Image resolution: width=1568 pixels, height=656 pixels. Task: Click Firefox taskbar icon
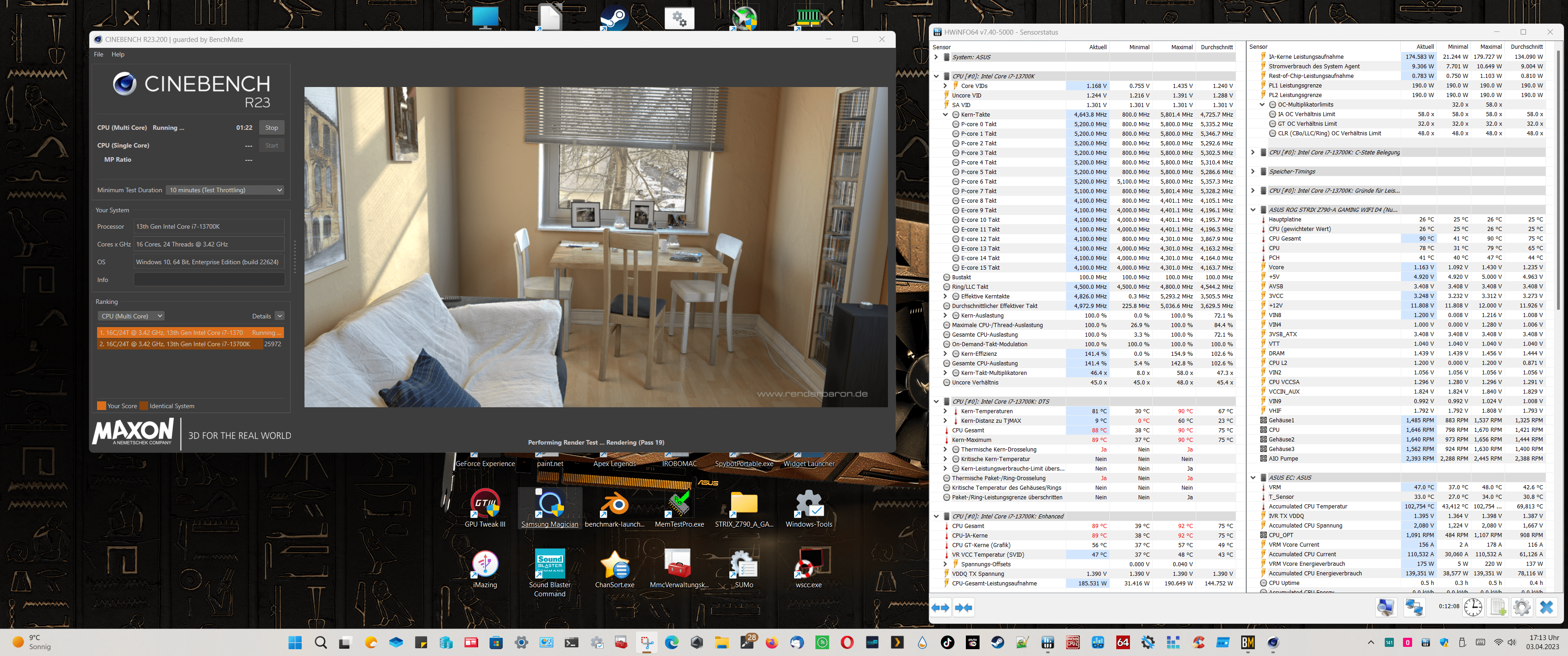772,642
